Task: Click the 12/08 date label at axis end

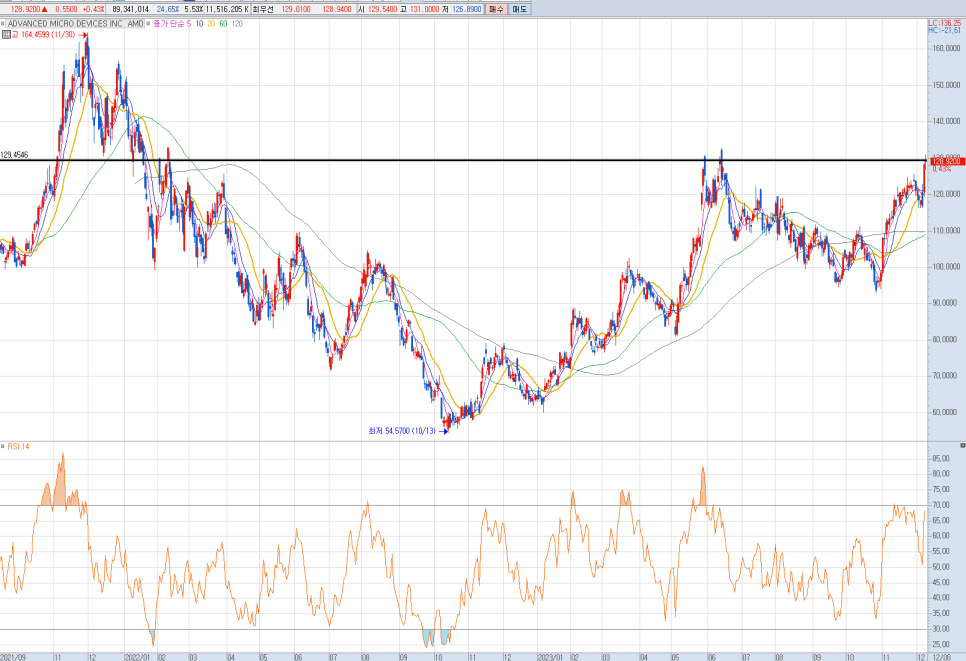Action: tap(940, 657)
